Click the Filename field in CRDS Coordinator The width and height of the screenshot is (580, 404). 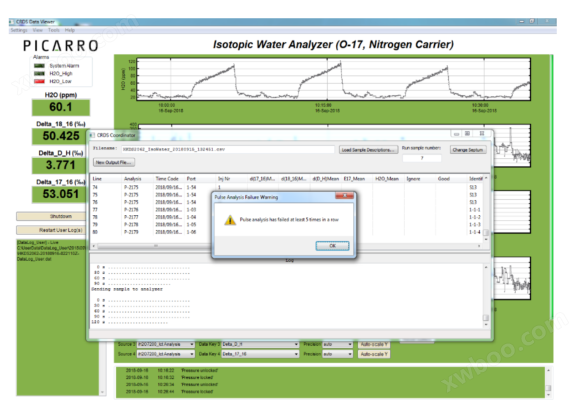[x=228, y=149]
